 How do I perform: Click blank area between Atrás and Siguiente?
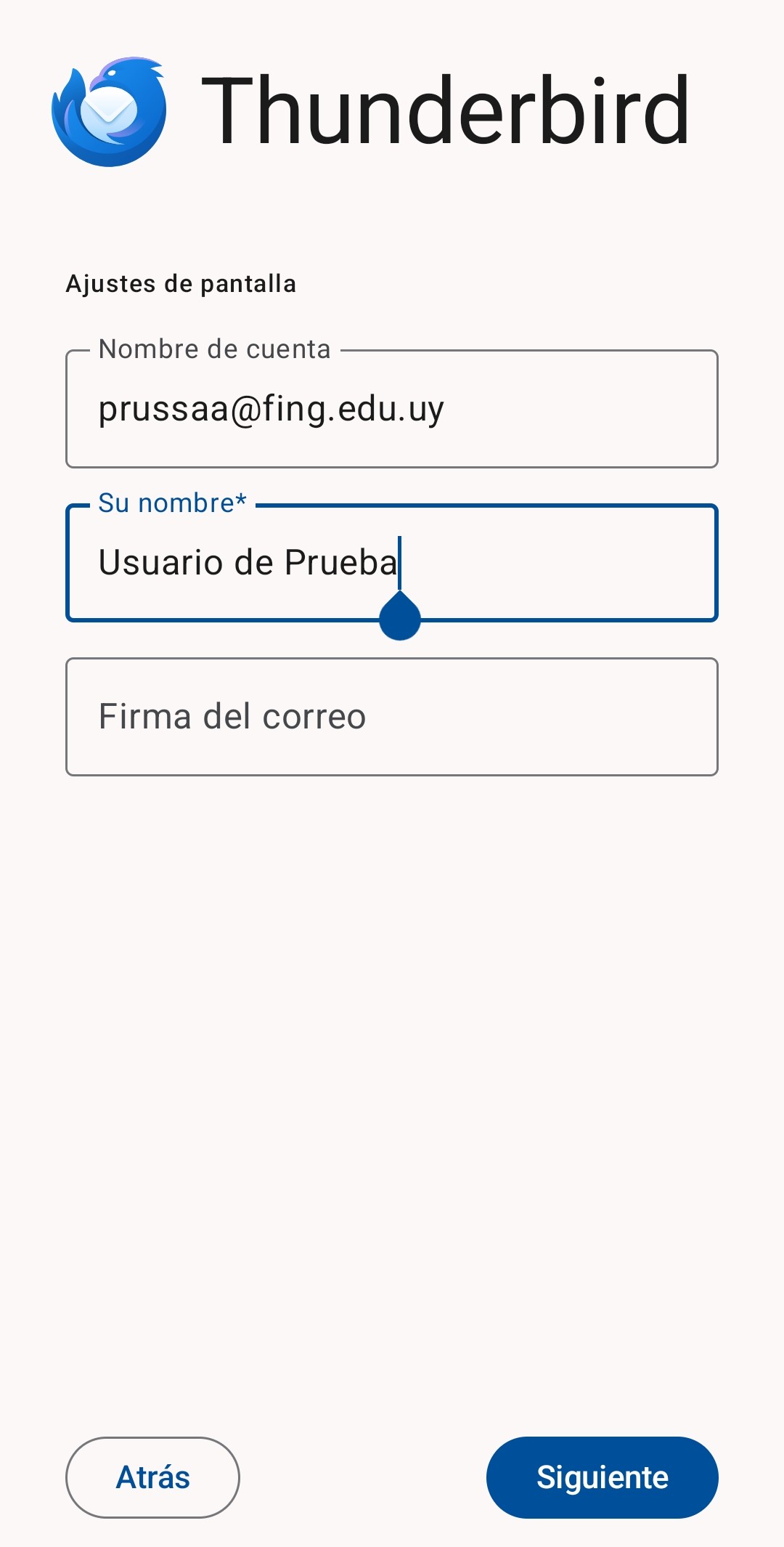[363, 1477]
